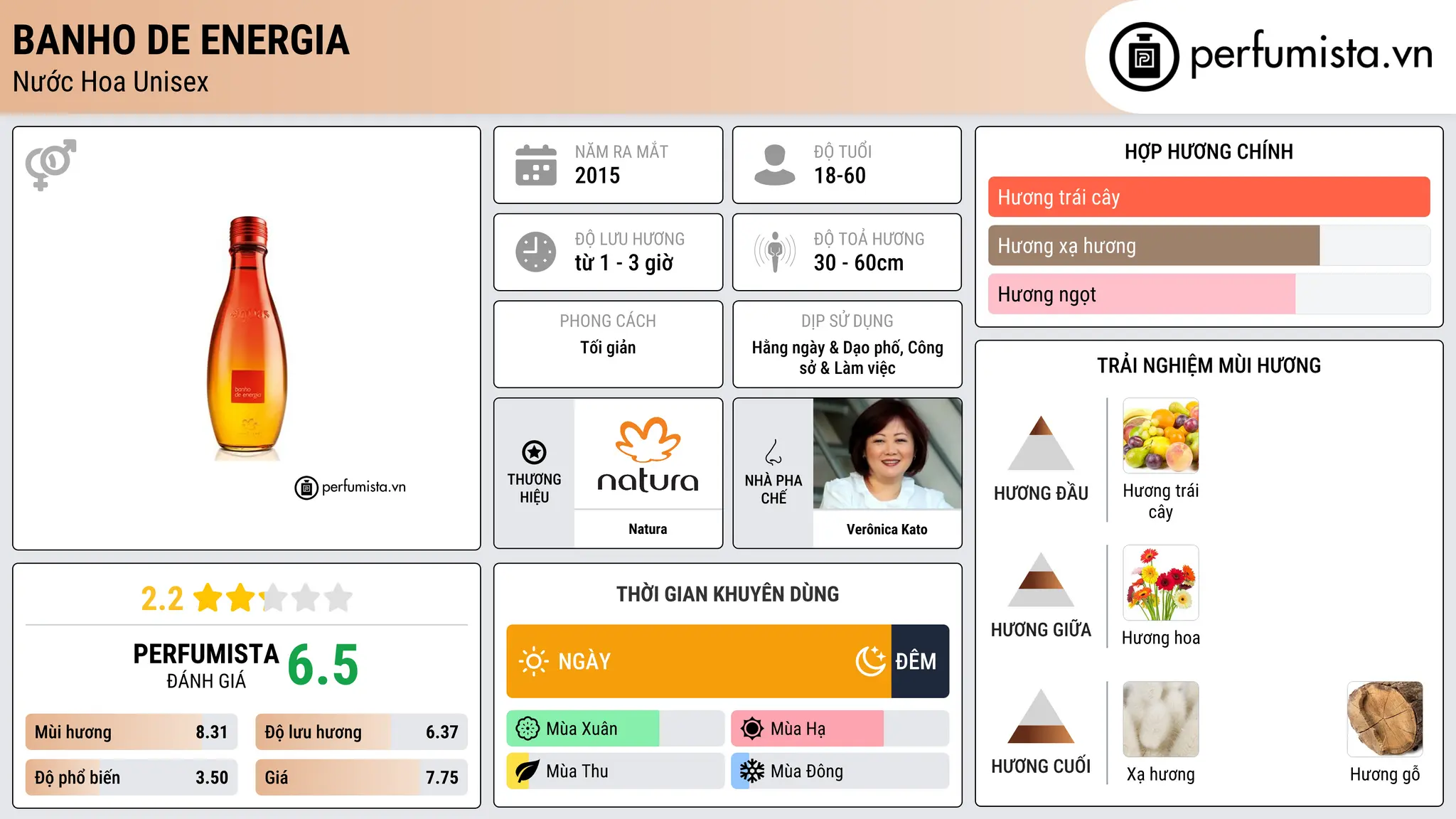Click the Mùa Thu season bar

pos(615,771)
